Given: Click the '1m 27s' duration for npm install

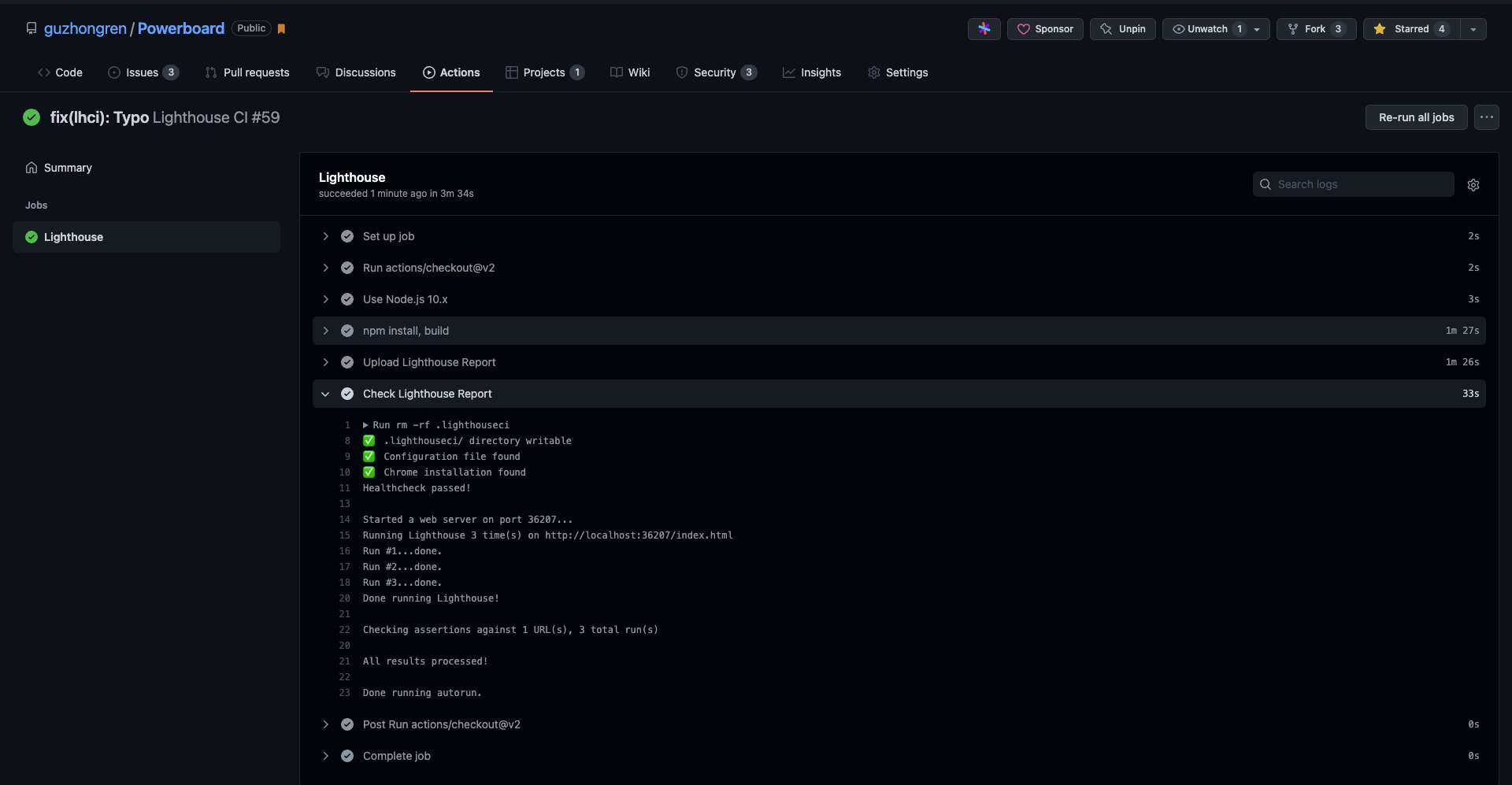Looking at the screenshot, I should point(1462,331).
